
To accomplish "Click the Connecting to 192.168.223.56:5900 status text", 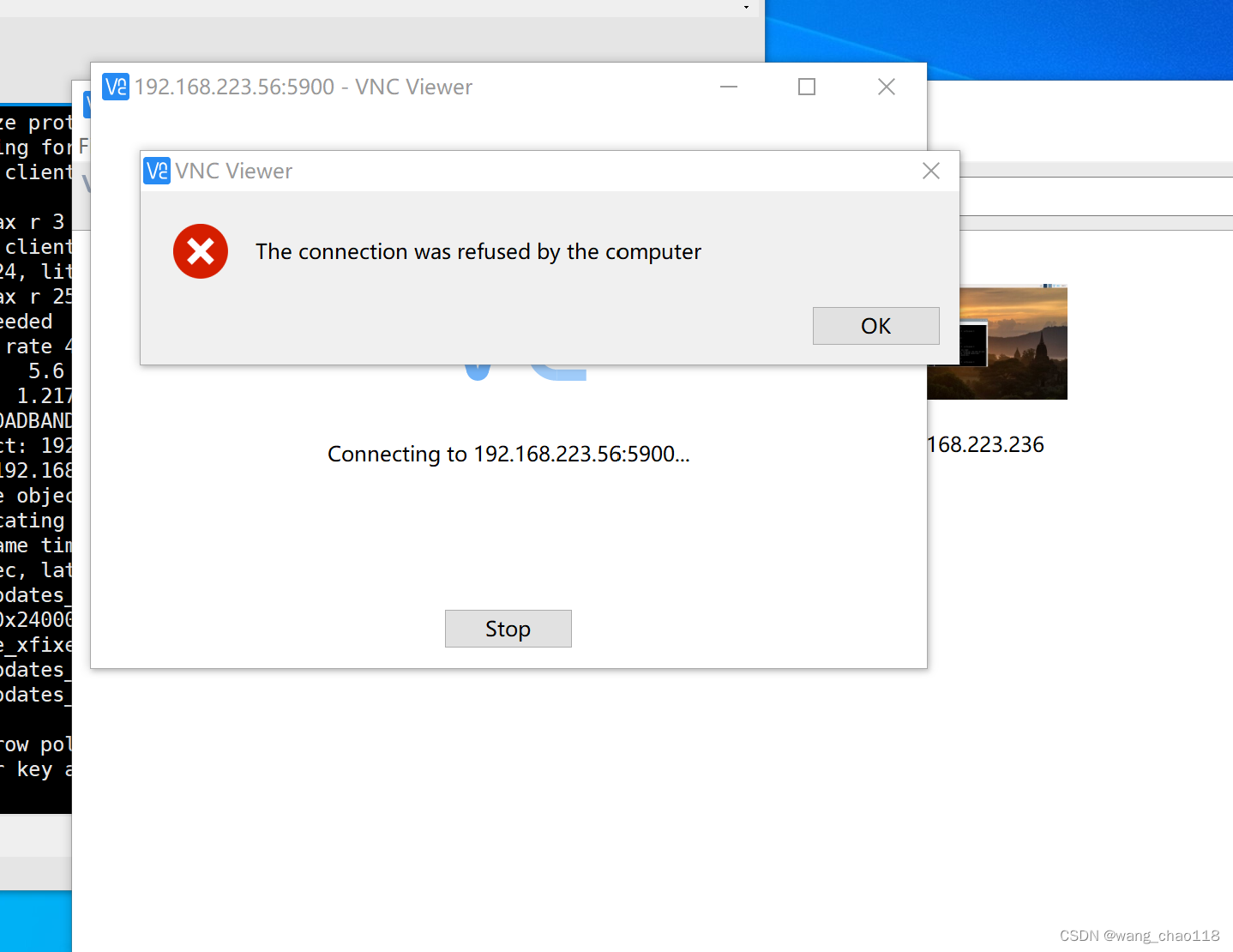I will point(508,454).
